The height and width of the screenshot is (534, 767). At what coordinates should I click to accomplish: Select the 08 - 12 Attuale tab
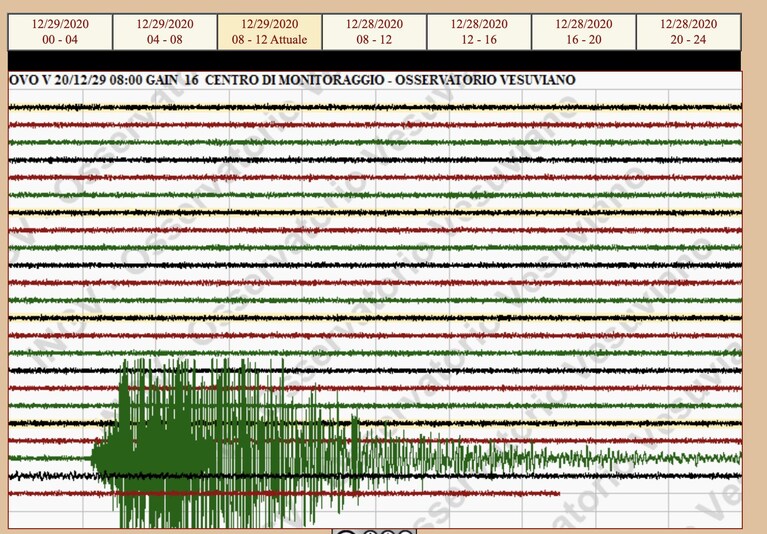pyautogui.click(x=270, y=32)
